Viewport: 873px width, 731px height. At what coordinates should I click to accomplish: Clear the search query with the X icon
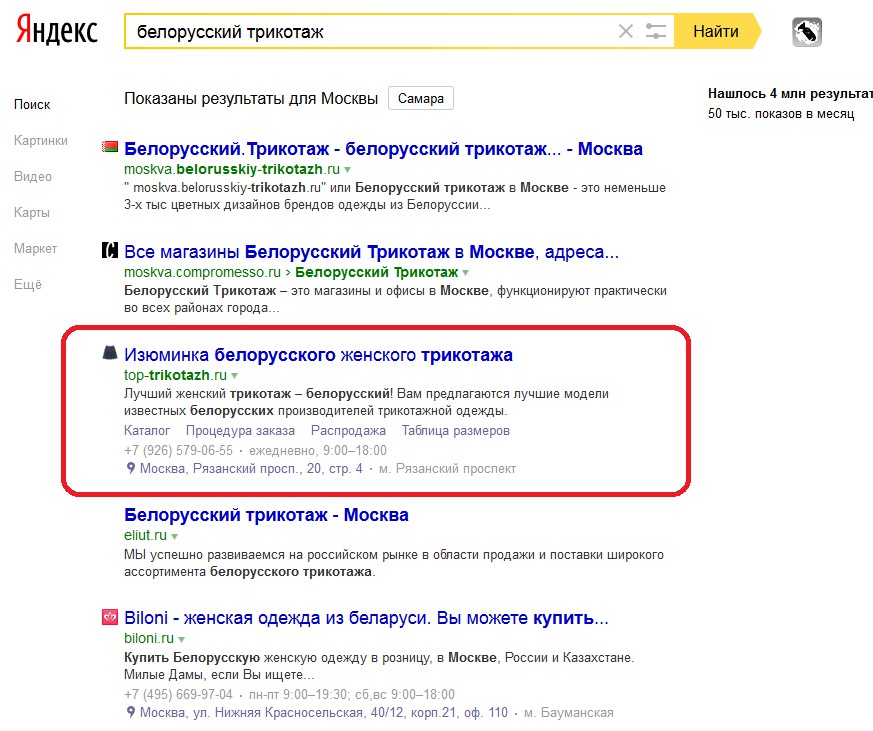626,32
